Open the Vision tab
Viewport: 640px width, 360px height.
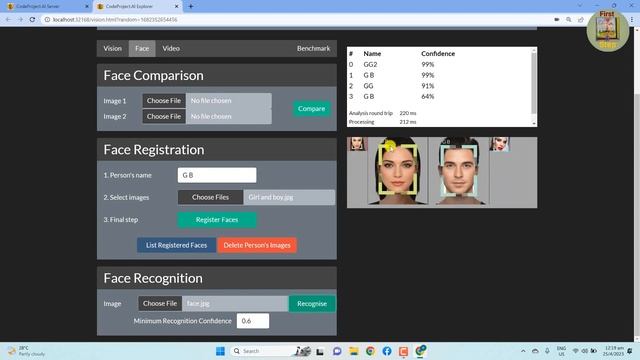(112, 48)
